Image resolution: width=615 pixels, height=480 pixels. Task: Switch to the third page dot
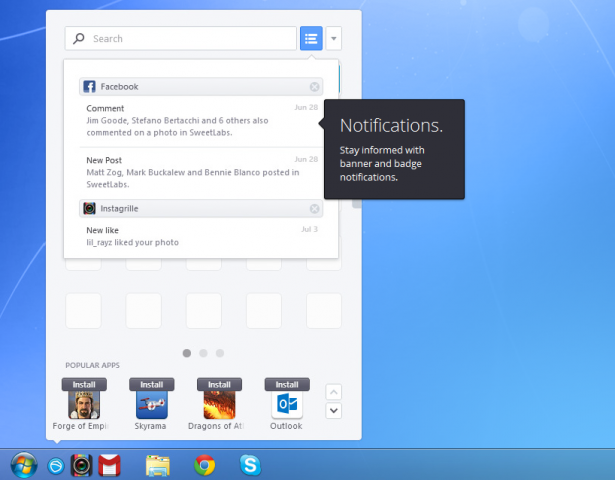220,353
